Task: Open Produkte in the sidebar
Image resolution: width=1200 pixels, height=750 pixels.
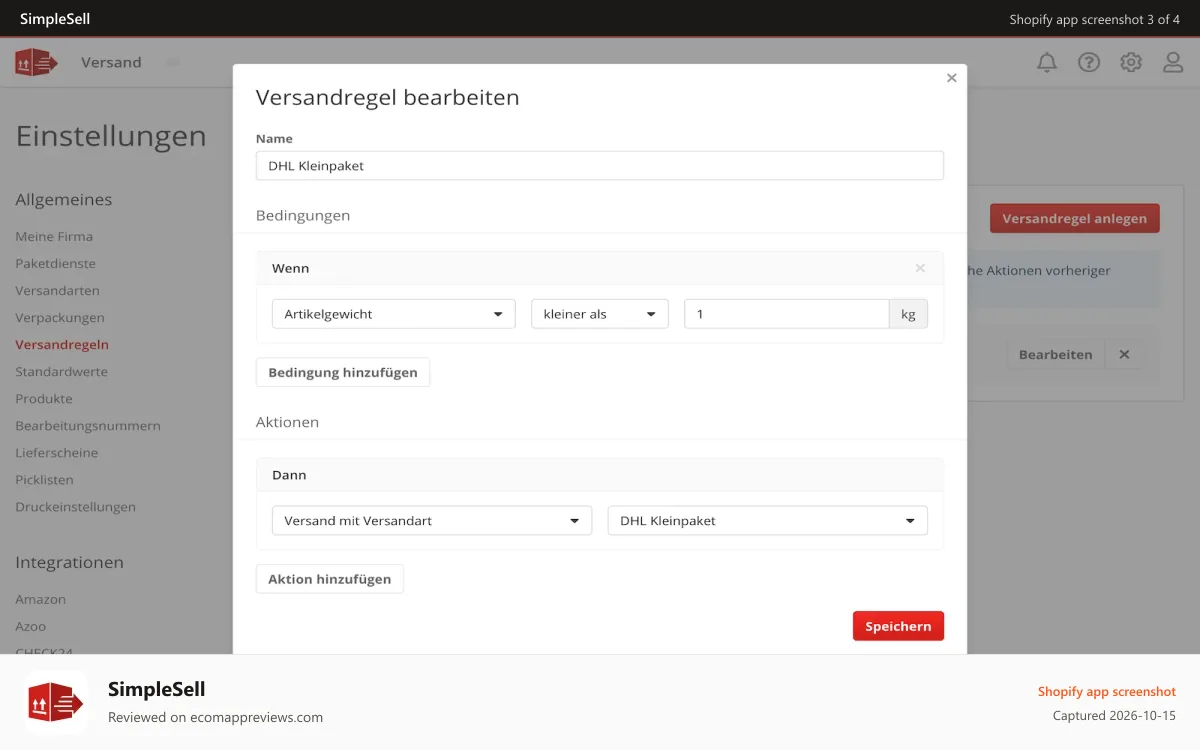Action: 44,399
